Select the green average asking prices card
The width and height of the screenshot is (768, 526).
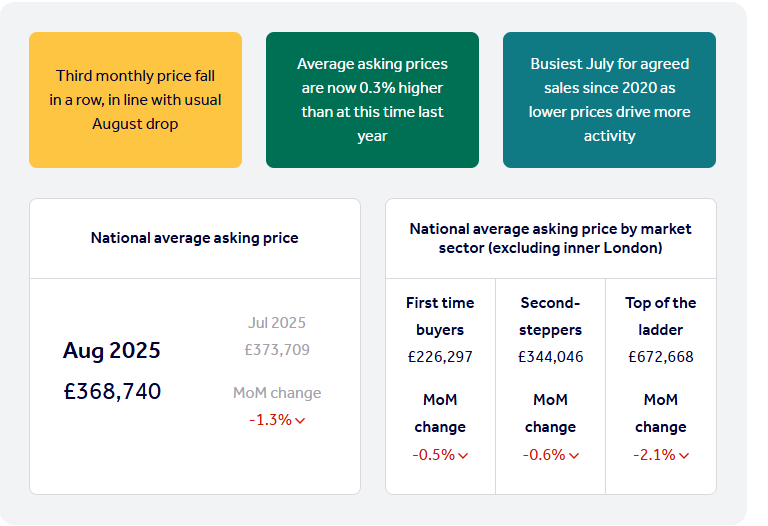[372, 100]
